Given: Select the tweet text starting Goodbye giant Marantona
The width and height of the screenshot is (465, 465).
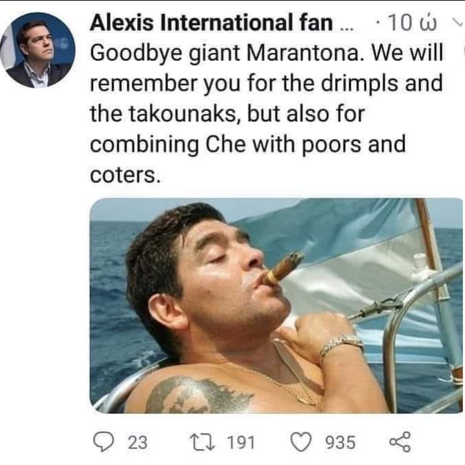Looking at the screenshot, I should tap(267, 114).
